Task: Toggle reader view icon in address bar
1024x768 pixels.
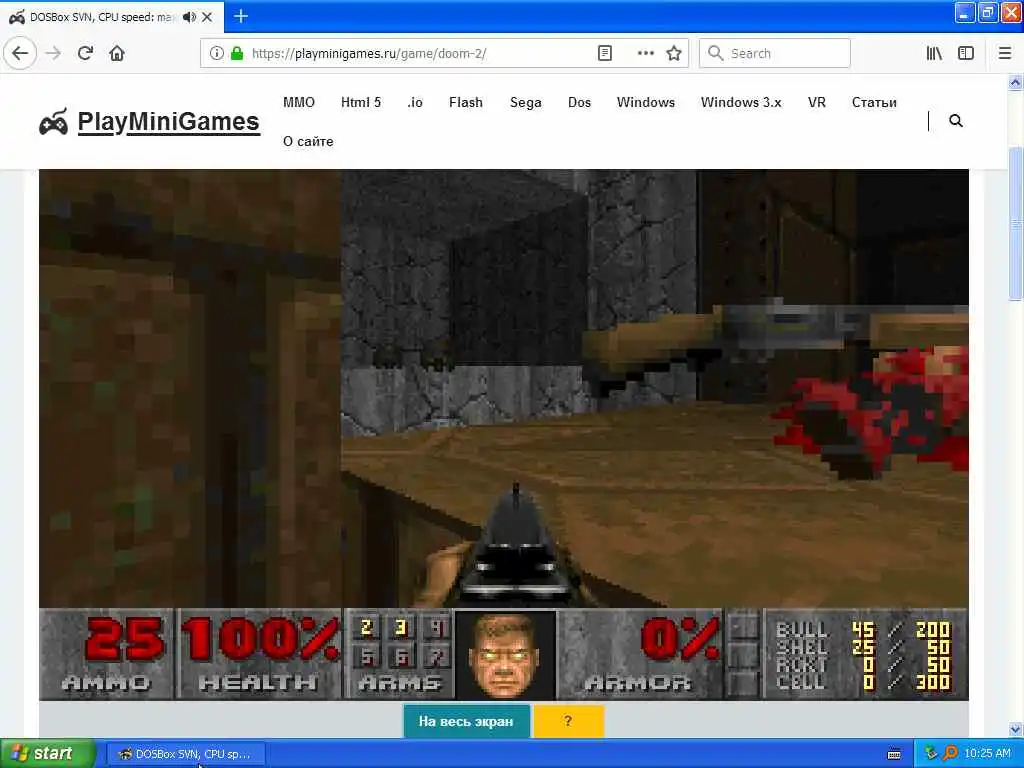Action: [x=605, y=53]
